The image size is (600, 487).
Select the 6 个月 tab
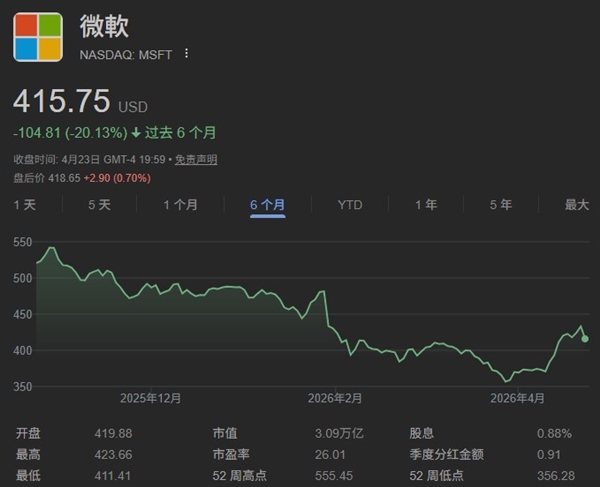[x=267, y=204]
